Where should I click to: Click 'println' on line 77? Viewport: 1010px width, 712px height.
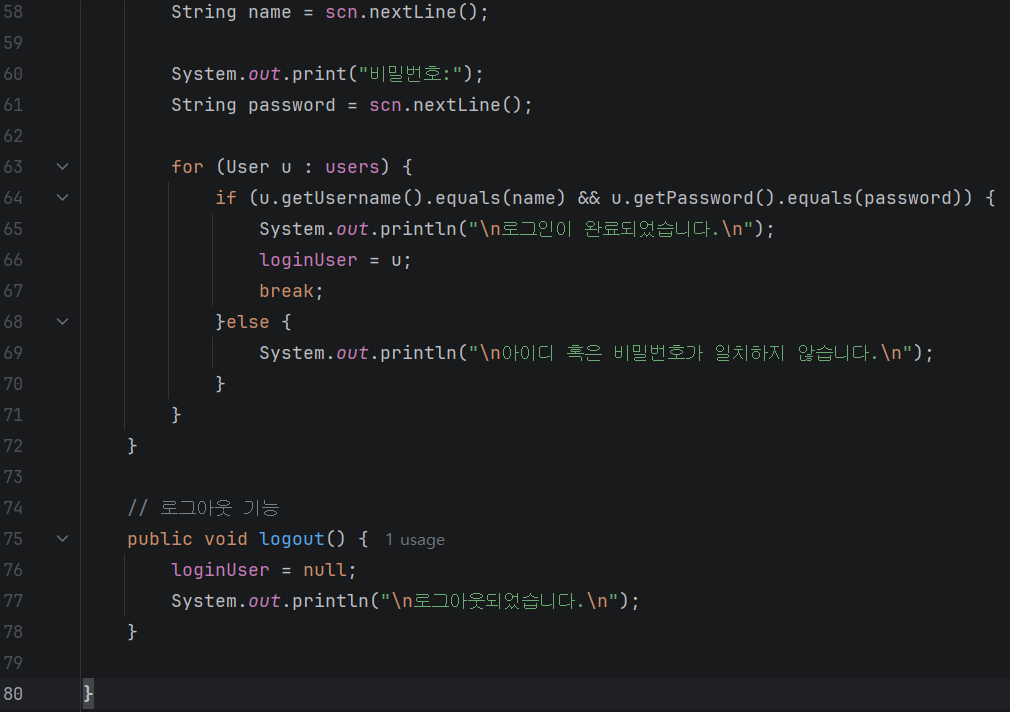click(331, 601)
